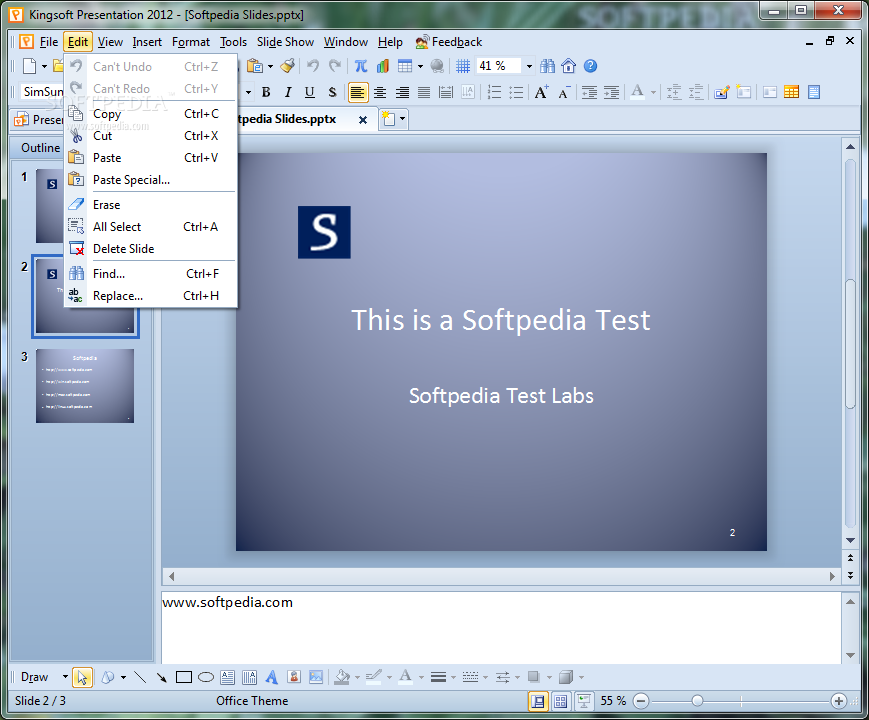The height and width of the screenshot is (720, 869).
Task: Open new tab dropdown arrow
Action: (x=402, y=119)
